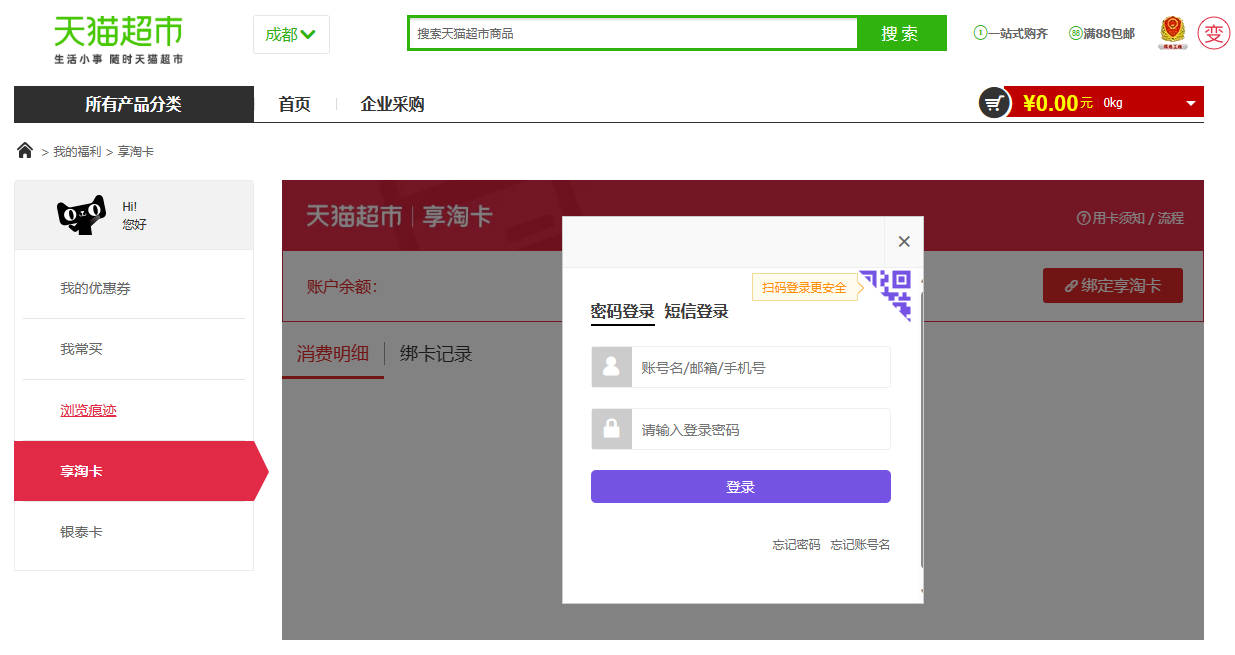Click the green 搜索 button
Image resolution: width=1235 pixels, height=655 pixels.
pos(900,33)
